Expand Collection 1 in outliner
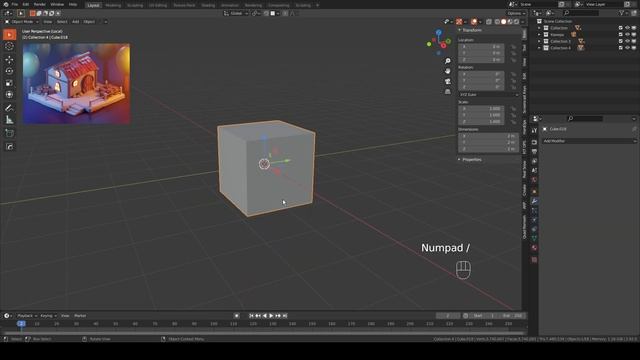 pyautogui.click(x=539, y=42)
